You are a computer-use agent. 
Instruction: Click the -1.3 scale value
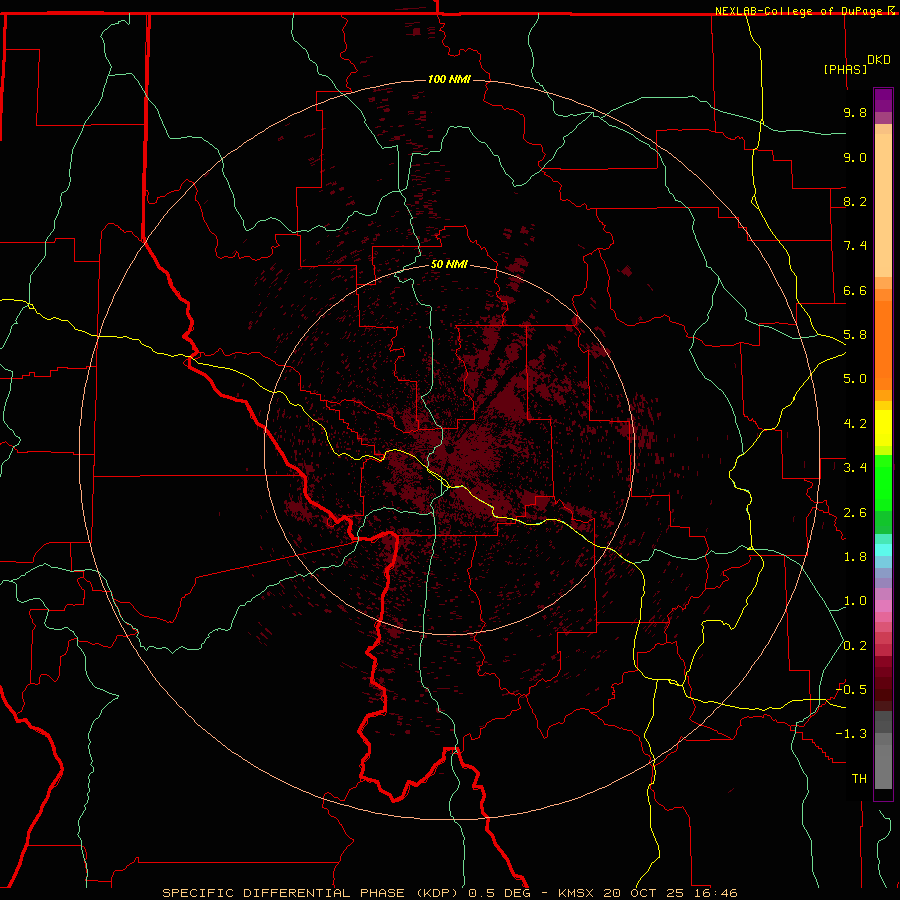[851, 734]
